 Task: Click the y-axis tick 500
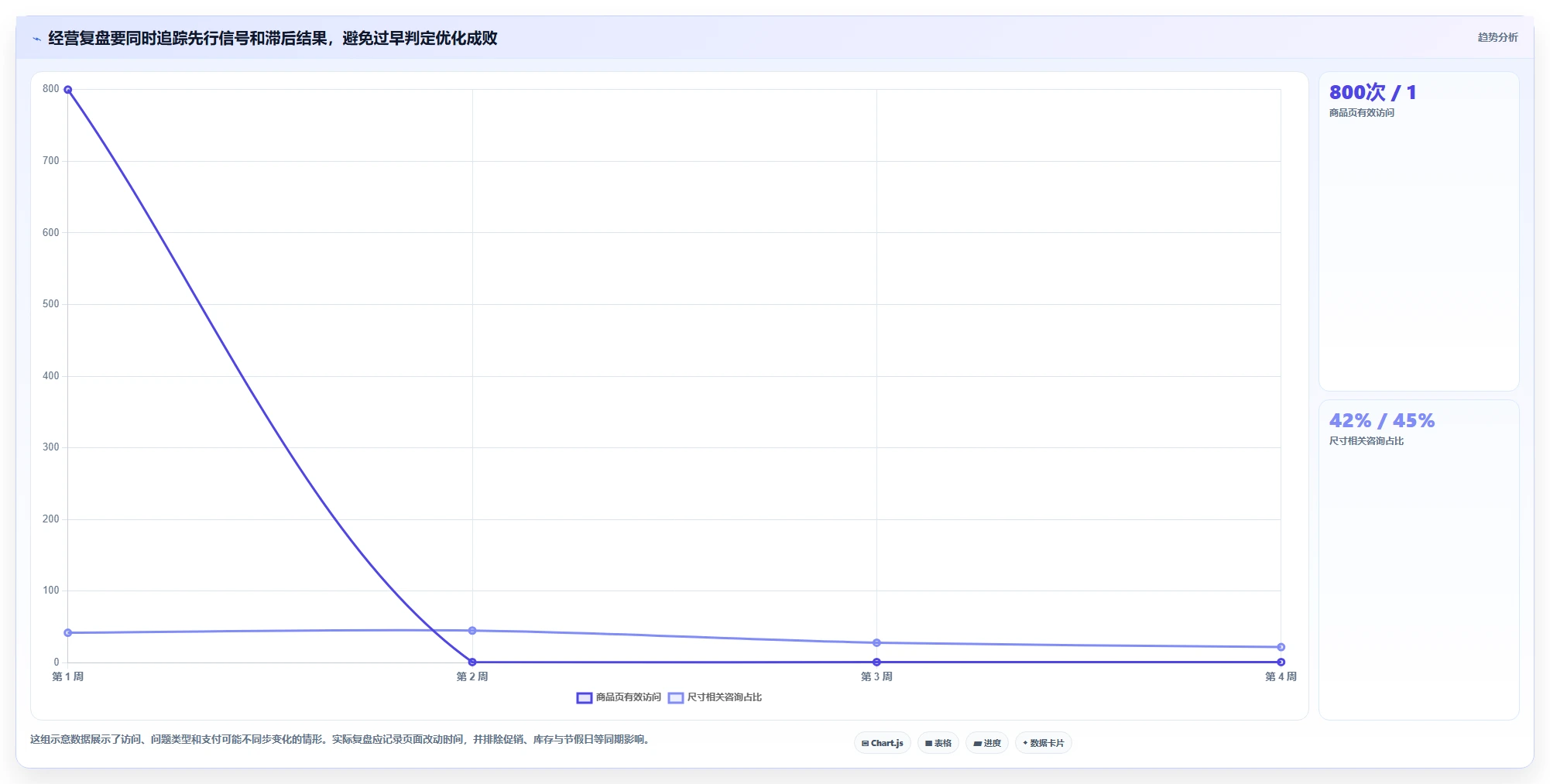51,304
